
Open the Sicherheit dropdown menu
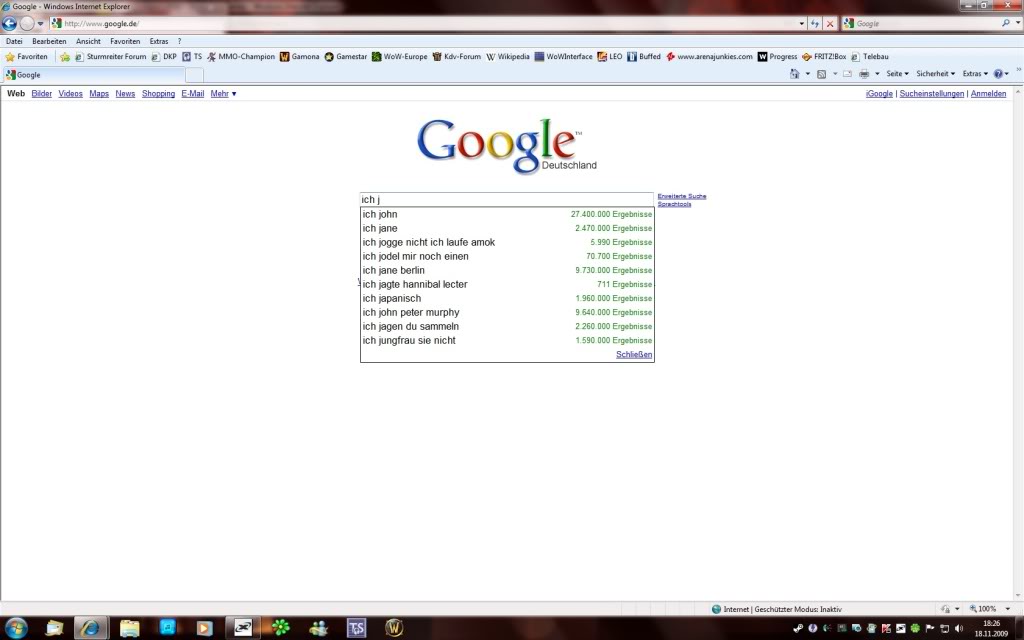pos(935,74)
